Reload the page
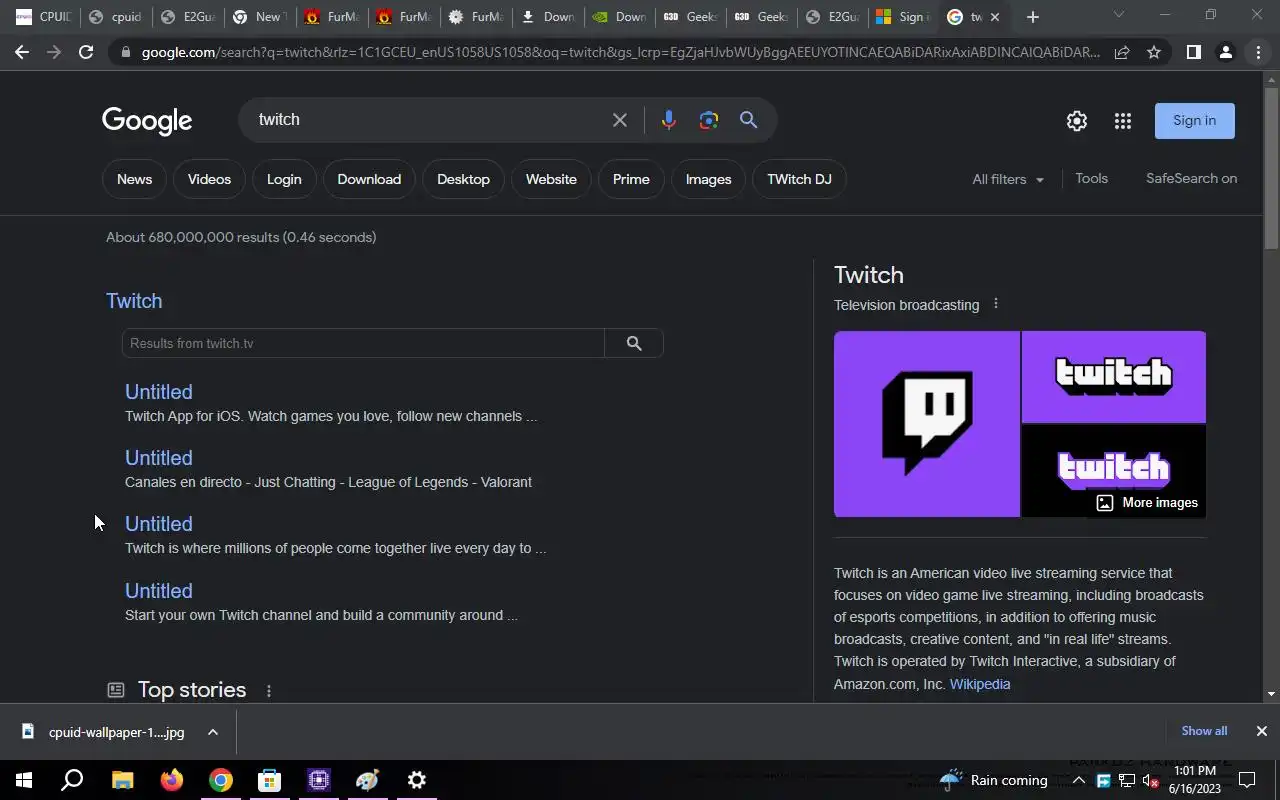 [86, 52]
